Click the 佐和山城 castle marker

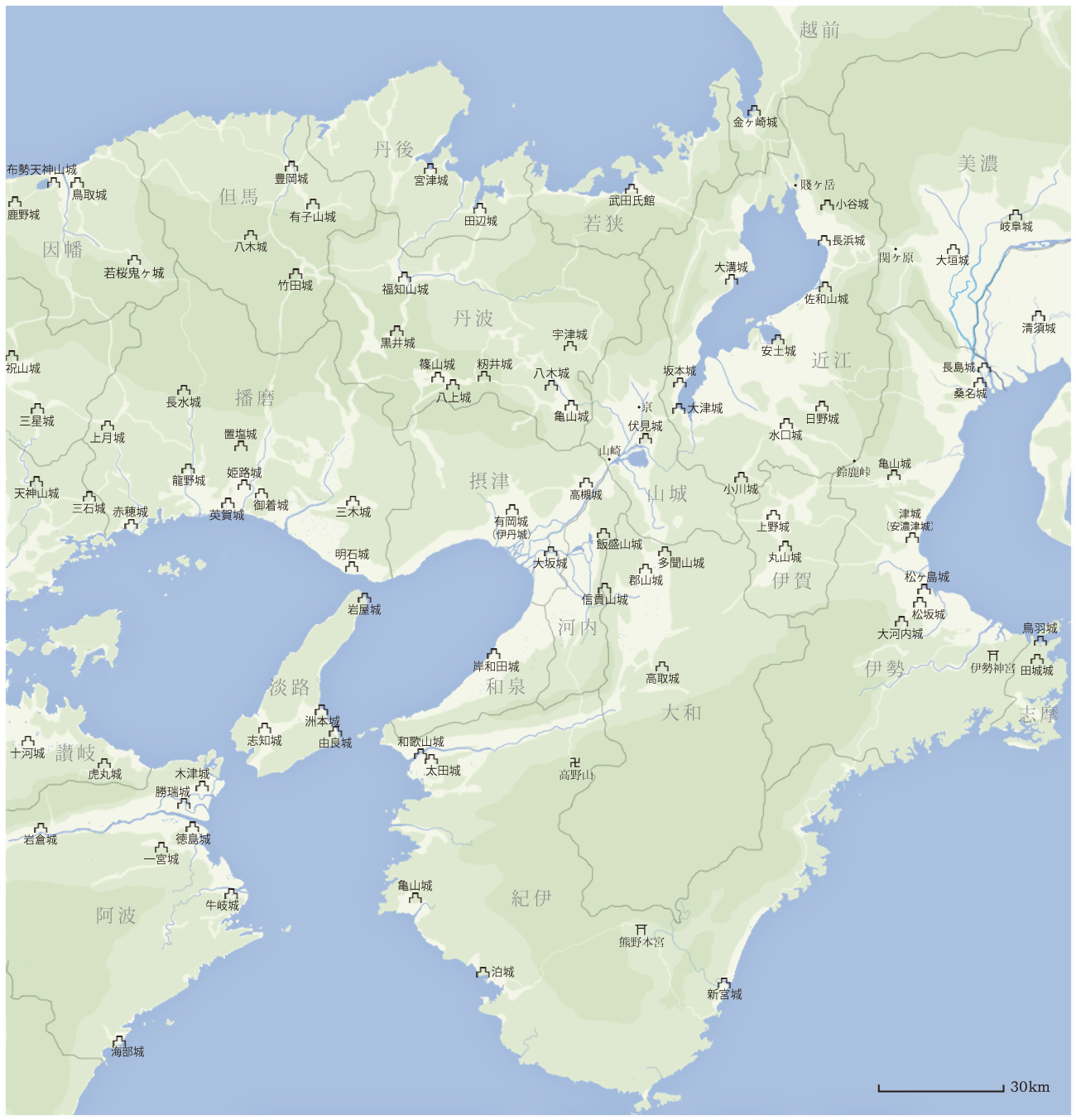coord(824,287)
